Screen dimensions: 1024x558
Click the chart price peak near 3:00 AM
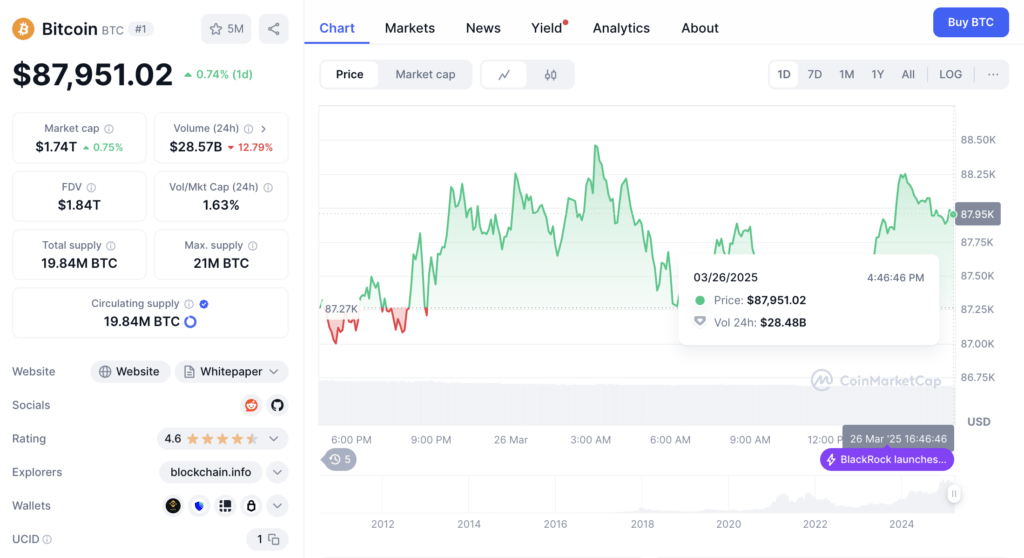596,146
